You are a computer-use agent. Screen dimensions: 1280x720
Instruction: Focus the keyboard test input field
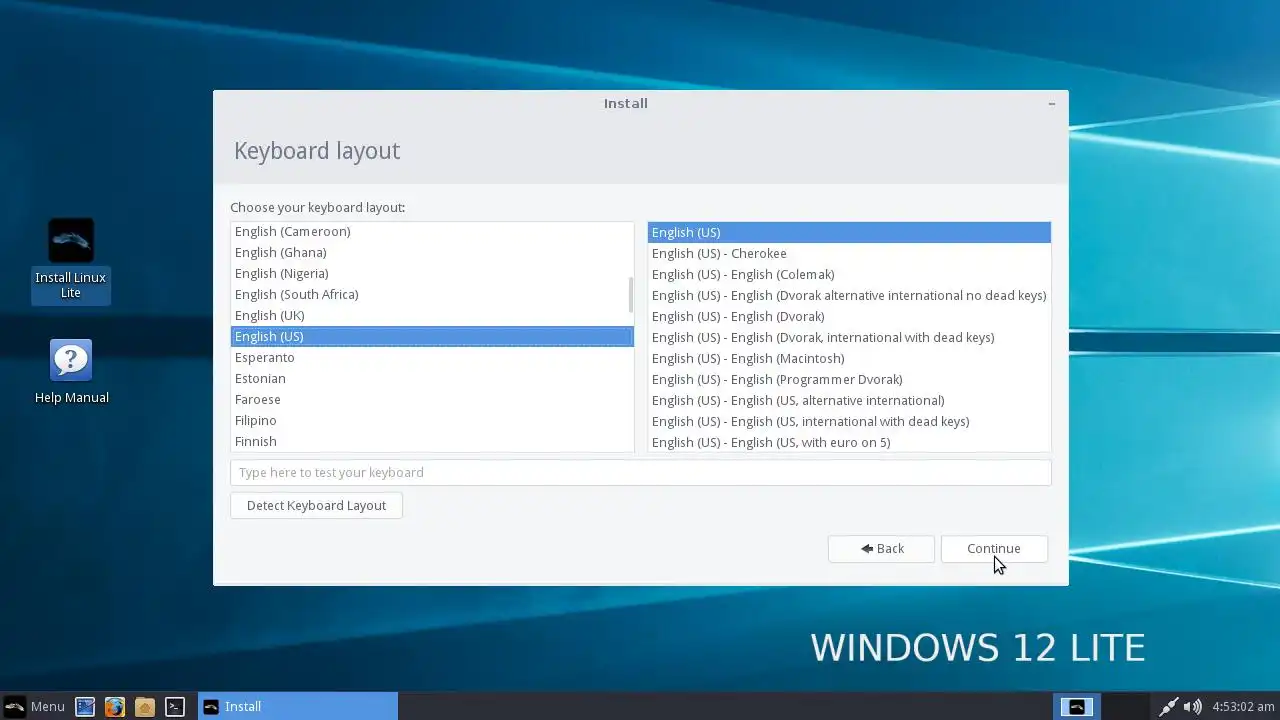click(640, 472)
